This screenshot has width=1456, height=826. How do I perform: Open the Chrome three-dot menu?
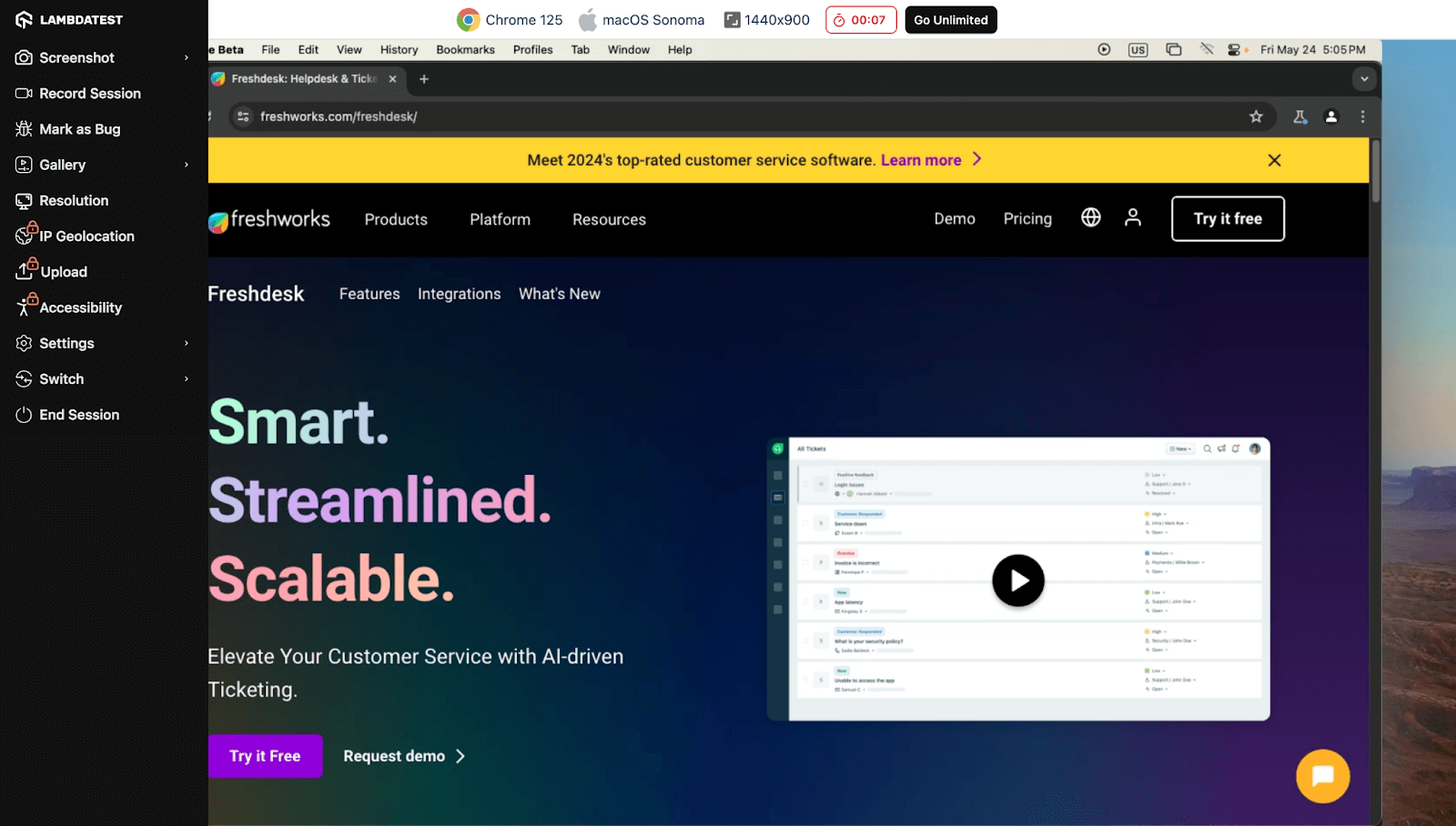[x=1362, y=116]
